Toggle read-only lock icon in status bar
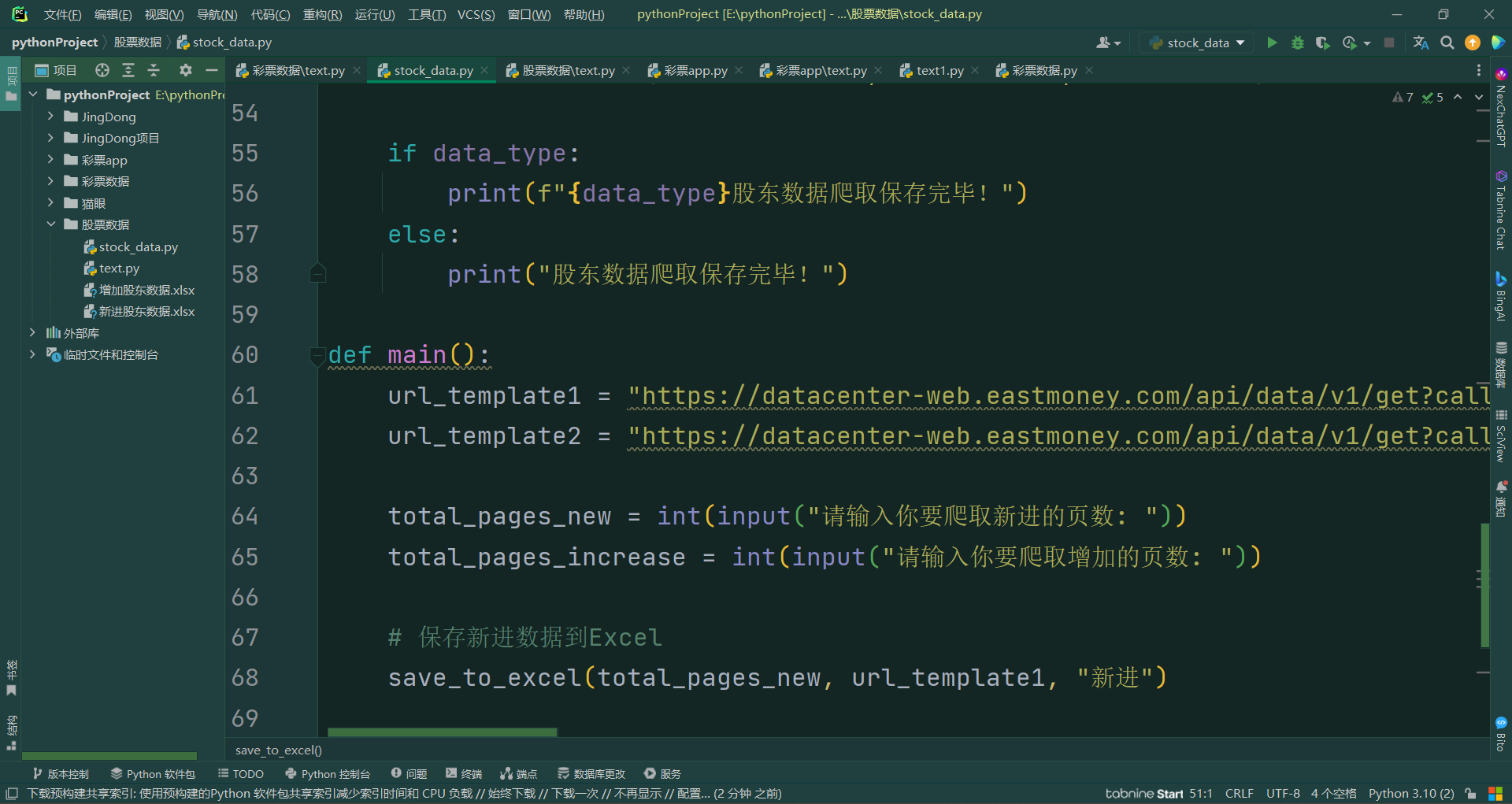The image size is (1512, 804). tap(1470, 794)
